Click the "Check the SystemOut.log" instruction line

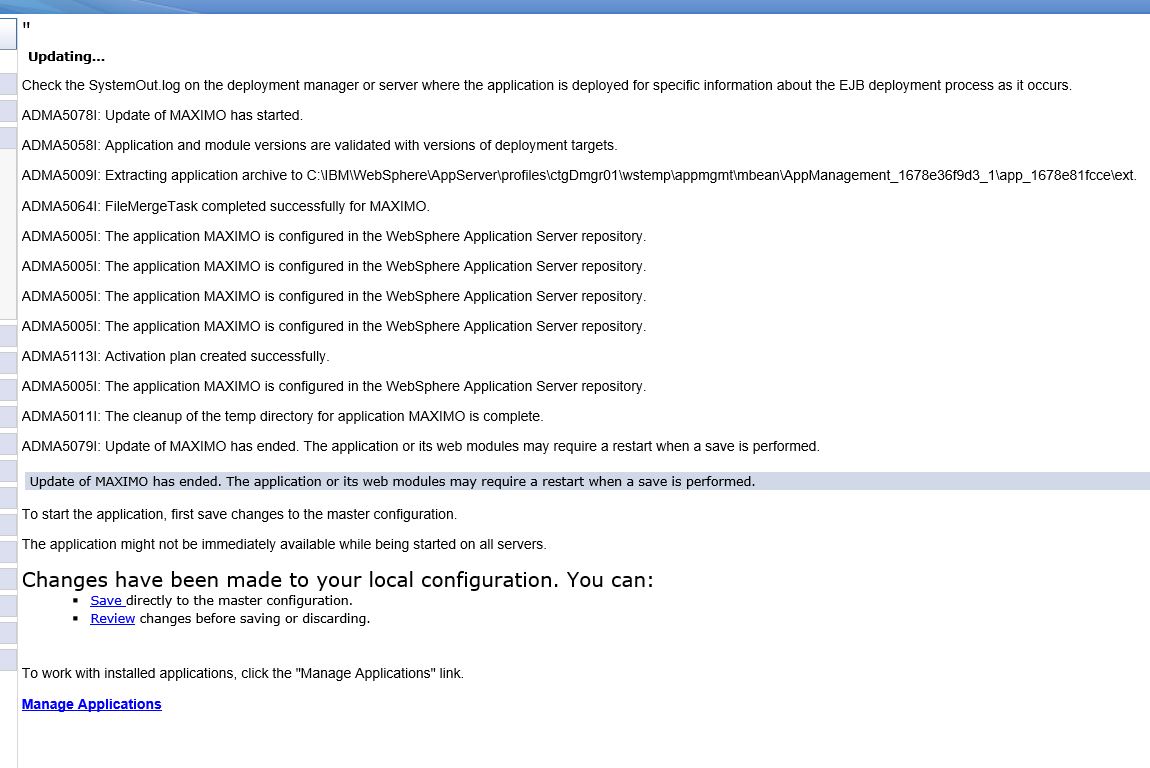point(546,86)
